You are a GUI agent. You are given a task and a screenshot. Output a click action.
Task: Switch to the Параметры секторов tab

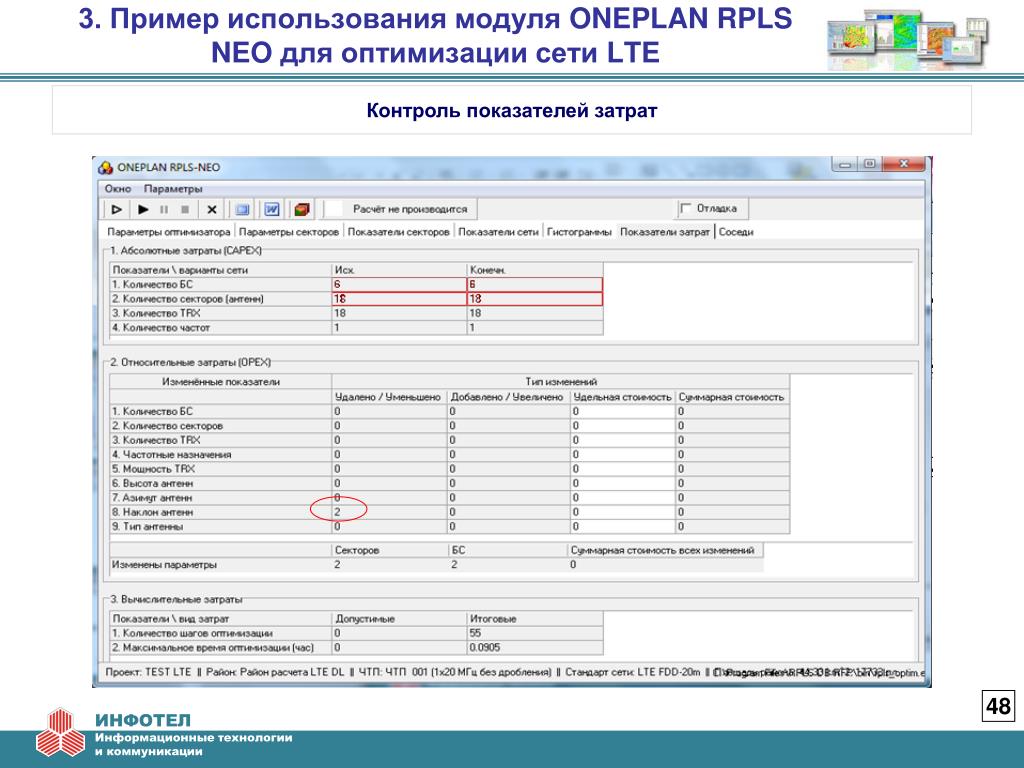tap(289, 232)
